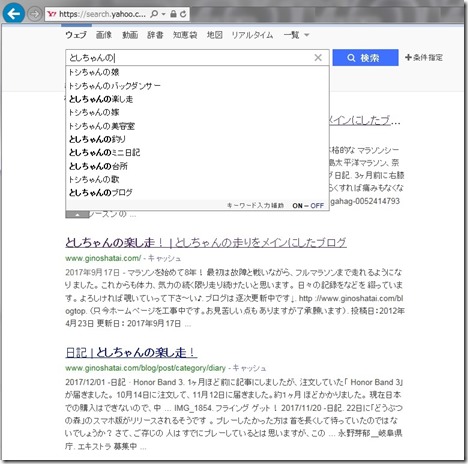The height and width of the screenshot is (464, 468).
Task: Open キャッシュ link for the diary result
Action: coord(249,368)
